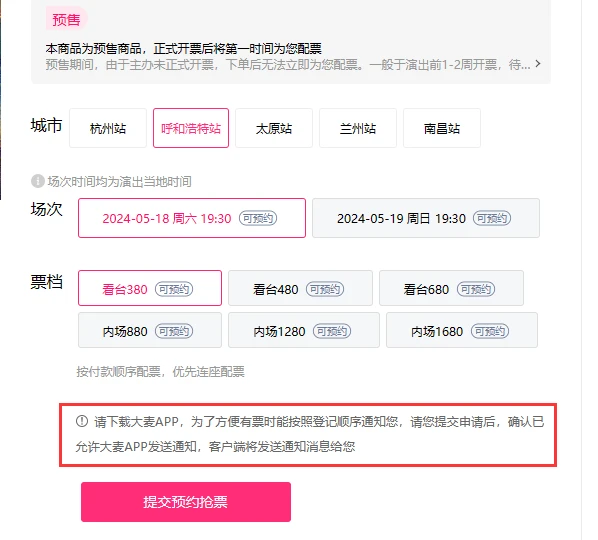Pick the 看台680 ticket tier

coord(451,288)
